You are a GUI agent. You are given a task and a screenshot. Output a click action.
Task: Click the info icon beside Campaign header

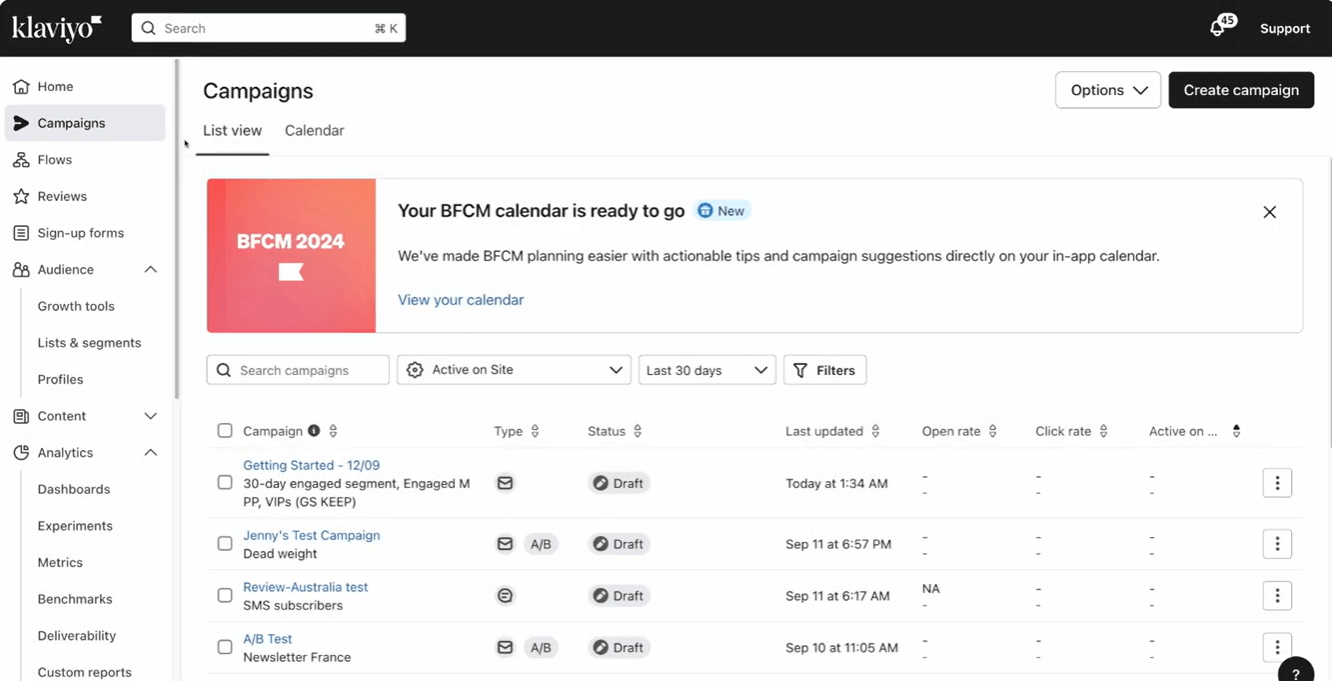click(314, 431)
